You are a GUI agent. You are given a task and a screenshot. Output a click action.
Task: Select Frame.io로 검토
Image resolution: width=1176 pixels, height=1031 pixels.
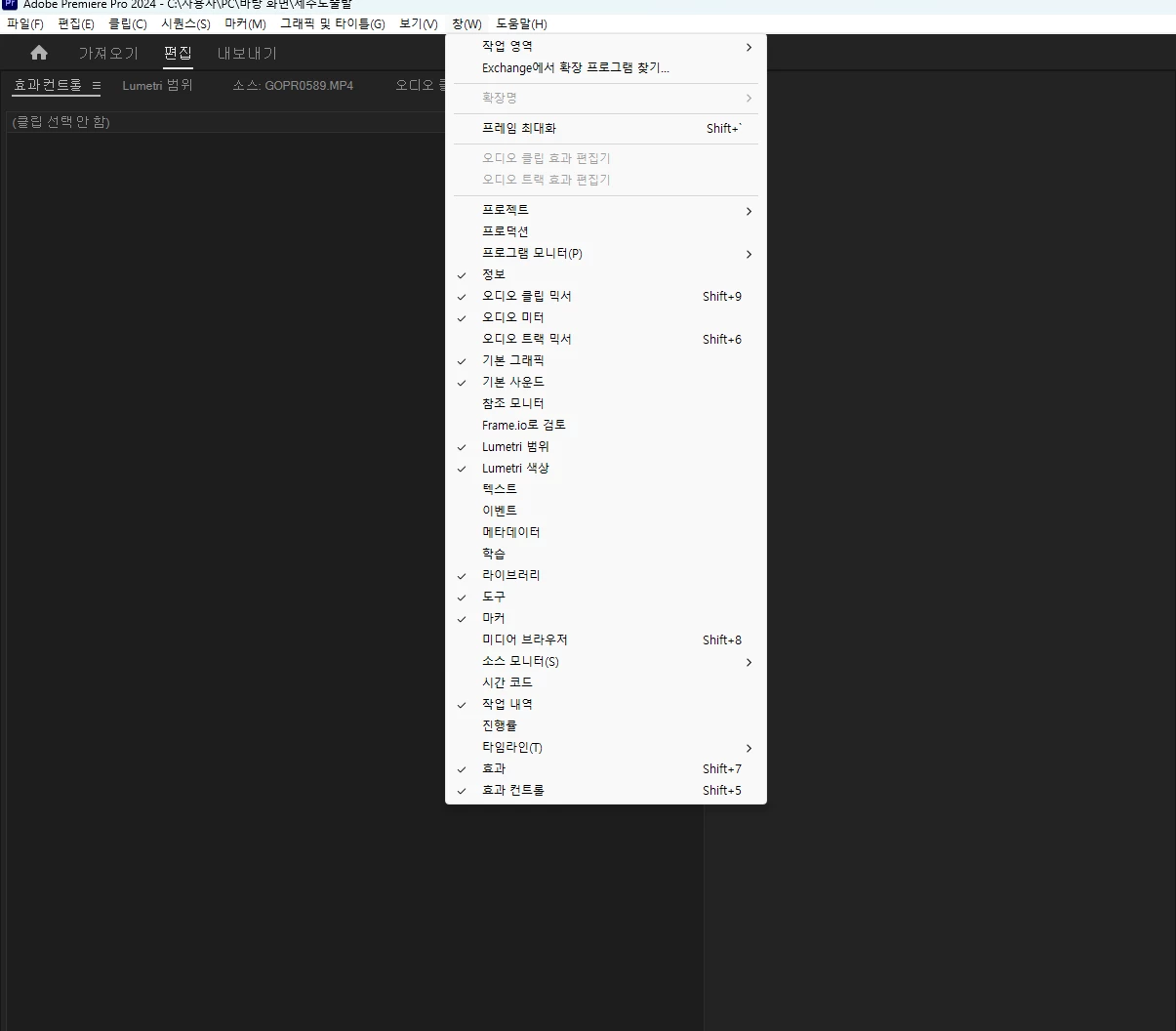pyautogui.click(x=605, y=425)
